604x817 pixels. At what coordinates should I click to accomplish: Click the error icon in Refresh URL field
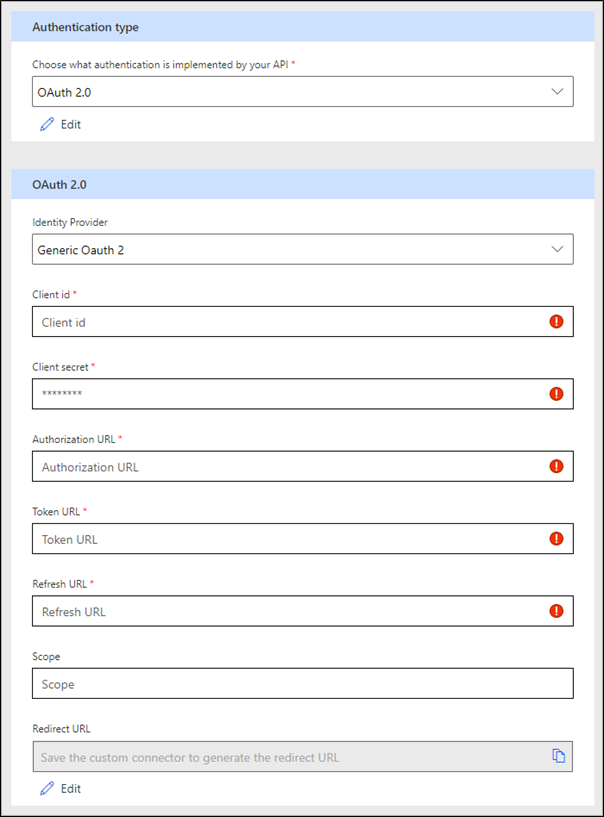557,611
